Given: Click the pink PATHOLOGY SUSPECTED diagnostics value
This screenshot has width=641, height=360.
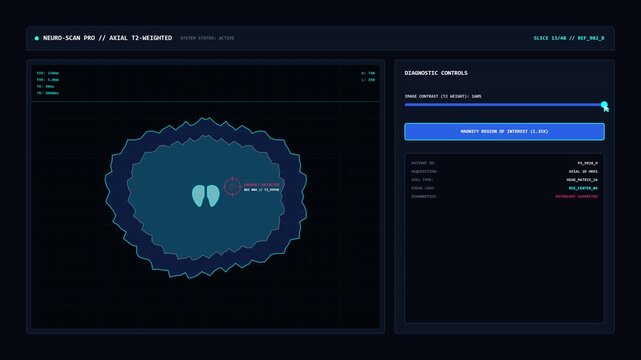Looking at the screenshot, I should [576, 197].
